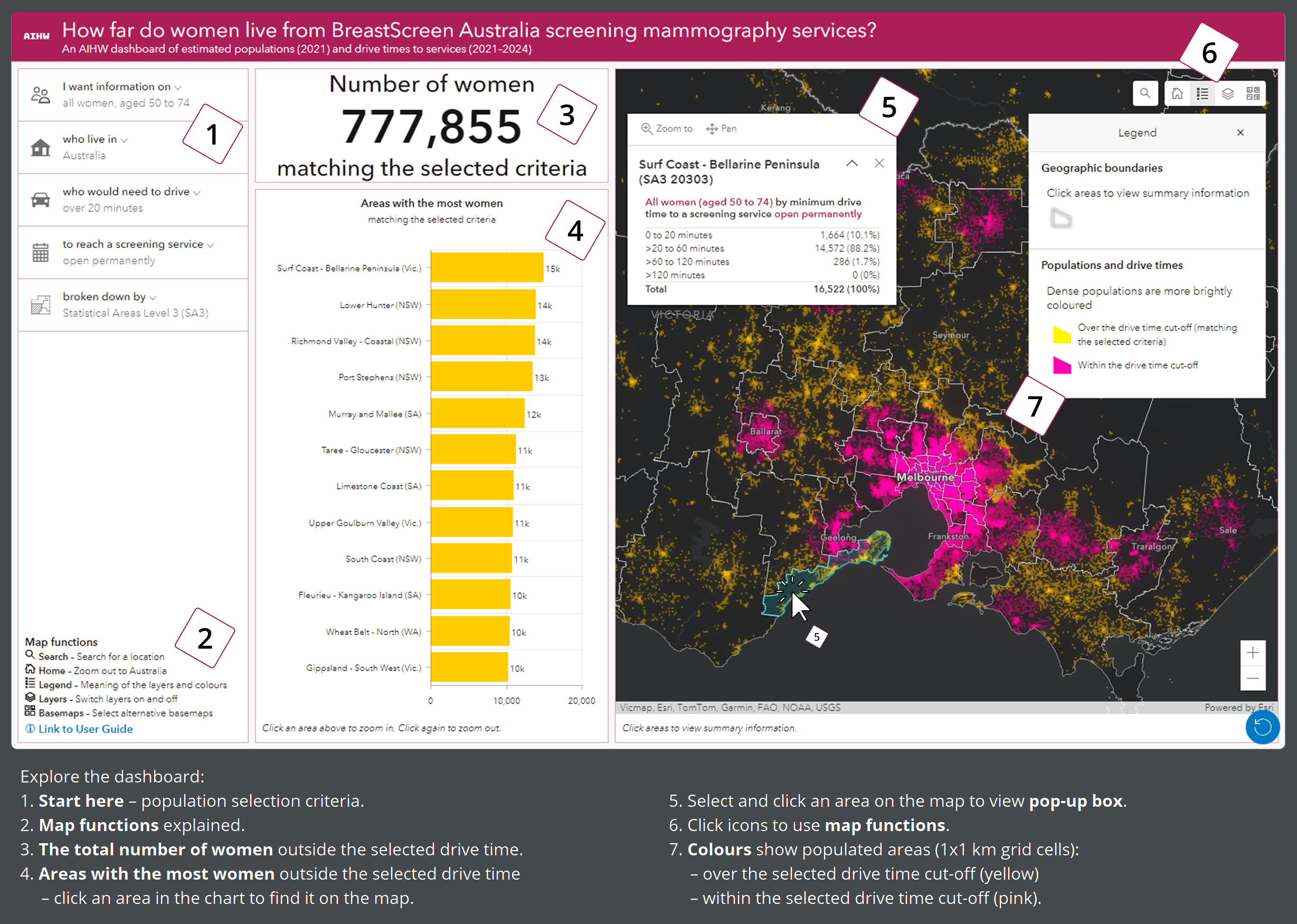The image size is (1297, 924).
Task: Click the Traralgon label on map
Action: point(1151,546)
